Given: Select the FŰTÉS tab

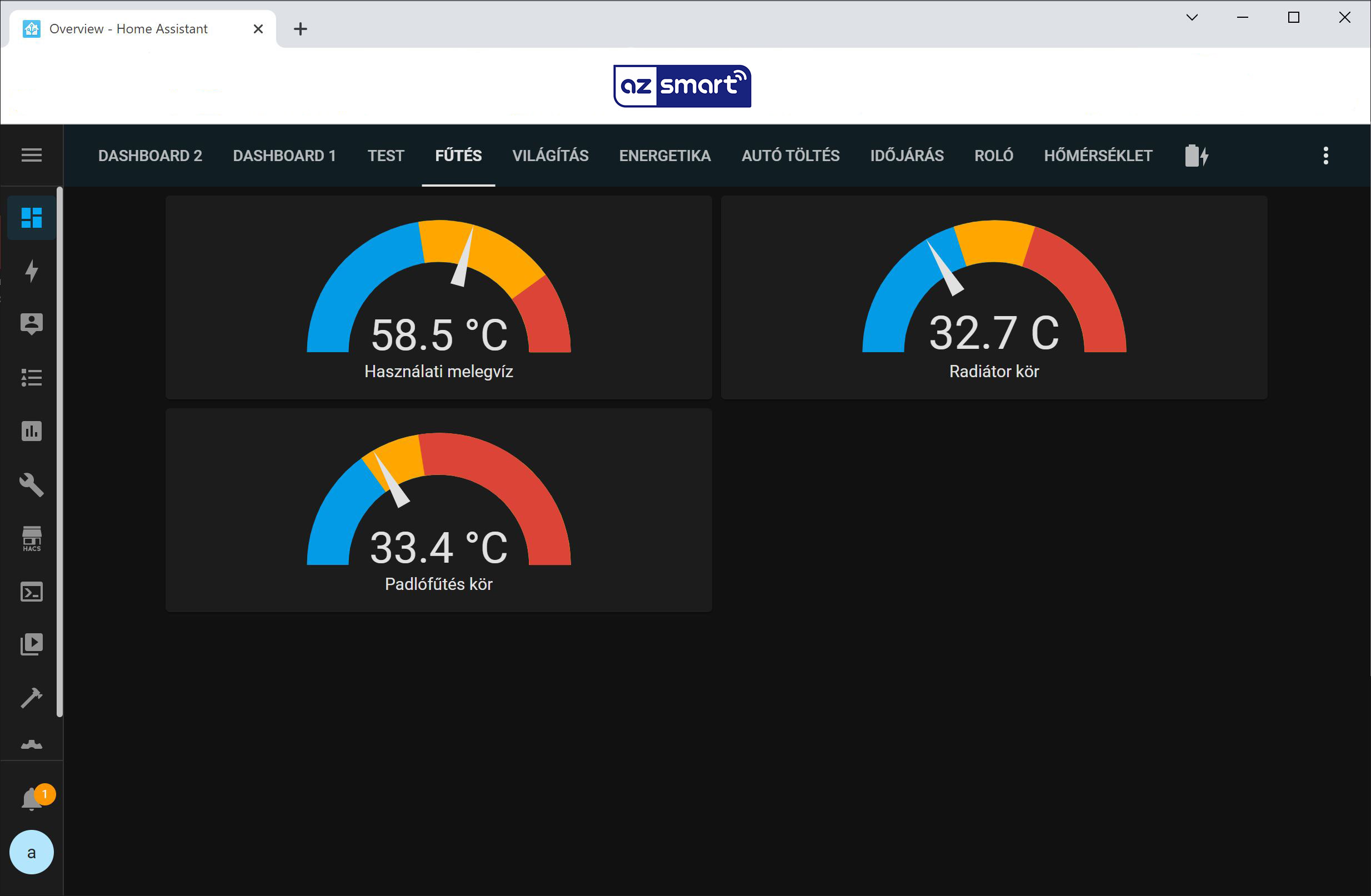Looking at the screenshot, I should pyautogui.click(x=458, y=156).
